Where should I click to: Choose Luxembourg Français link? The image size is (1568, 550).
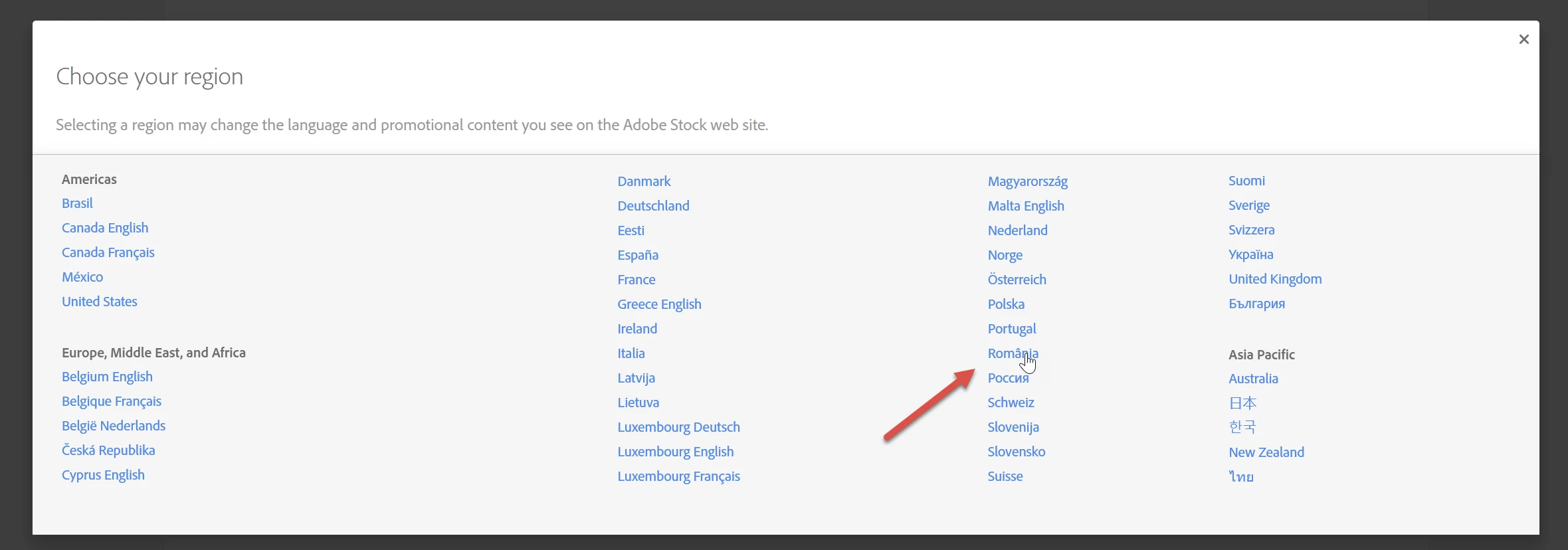pos(678,476)
